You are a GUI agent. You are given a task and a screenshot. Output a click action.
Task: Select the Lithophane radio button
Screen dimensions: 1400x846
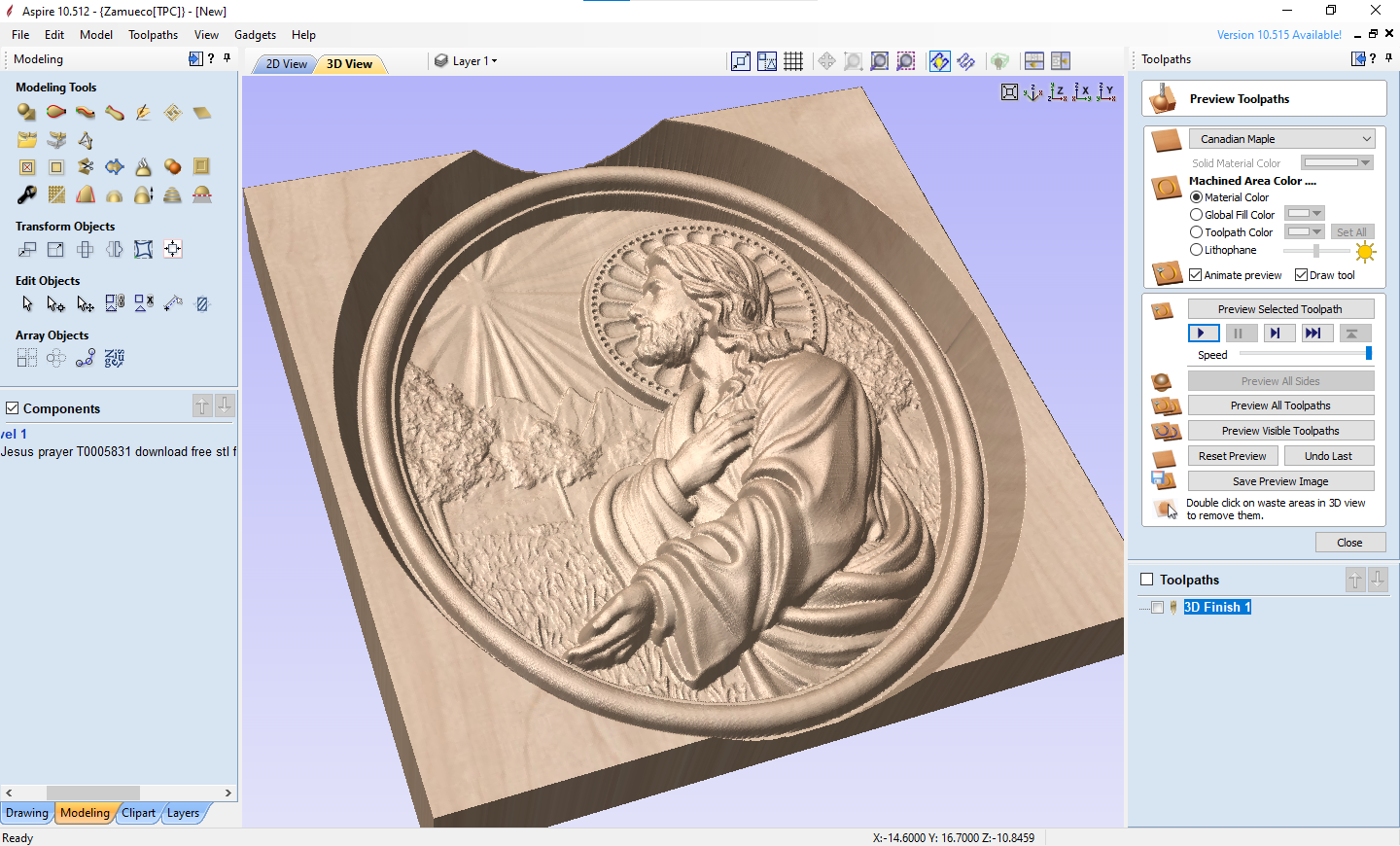pyautogui.click(x=1197, y=250)
